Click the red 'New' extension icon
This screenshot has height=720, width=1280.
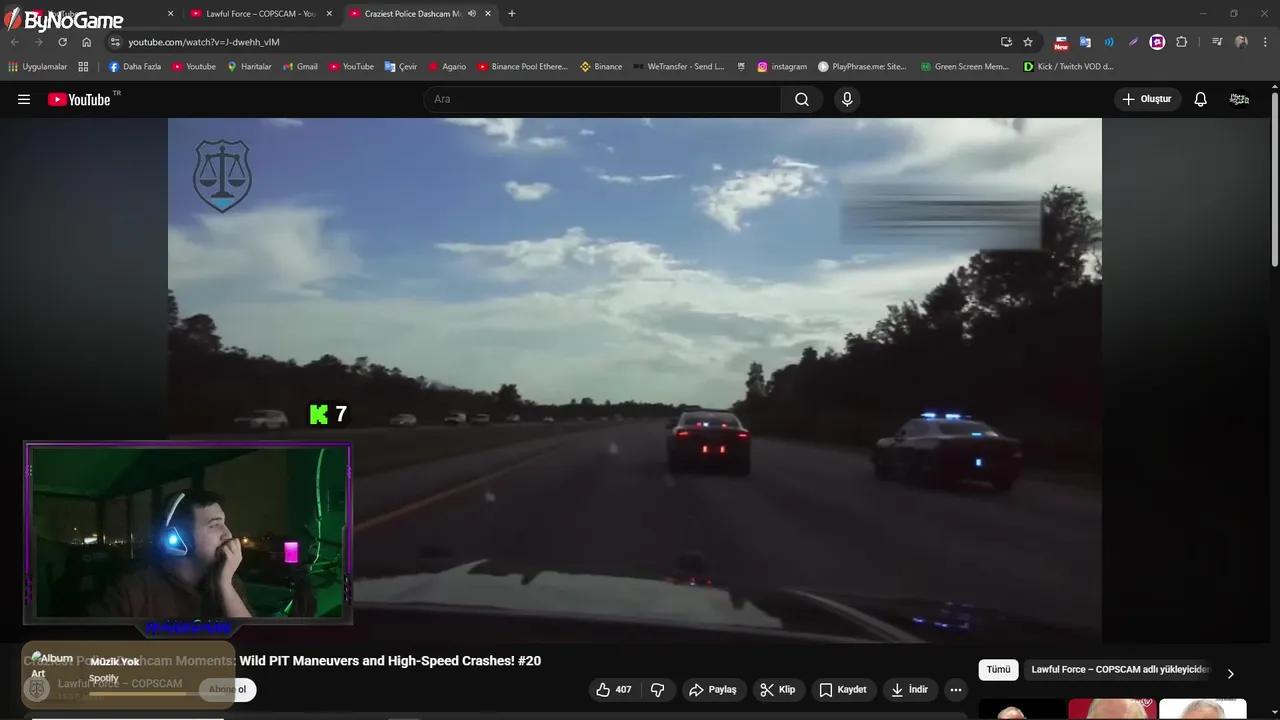click(x=1061, y=42)
